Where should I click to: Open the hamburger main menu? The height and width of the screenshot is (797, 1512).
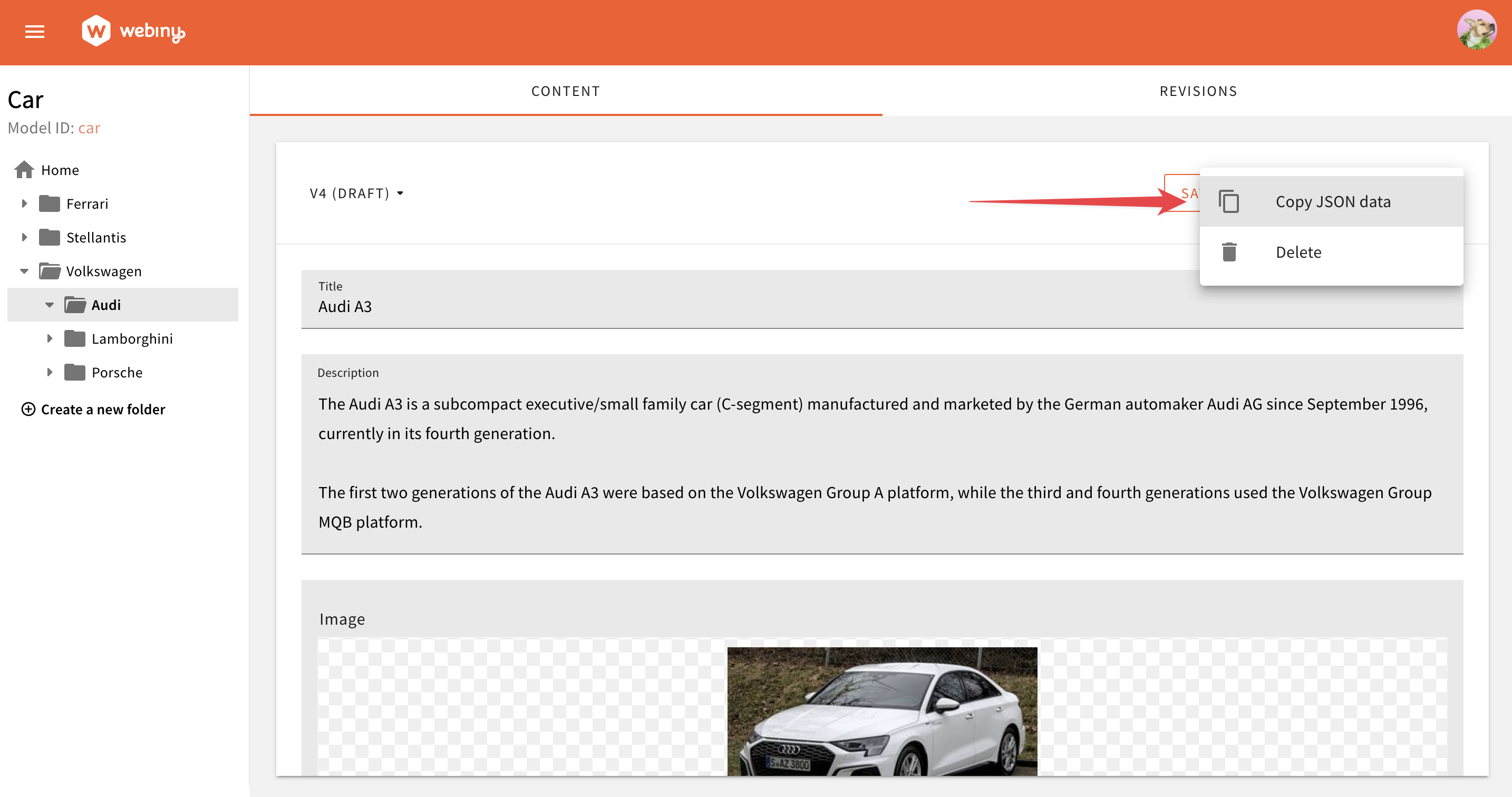[x=35, y=32]
